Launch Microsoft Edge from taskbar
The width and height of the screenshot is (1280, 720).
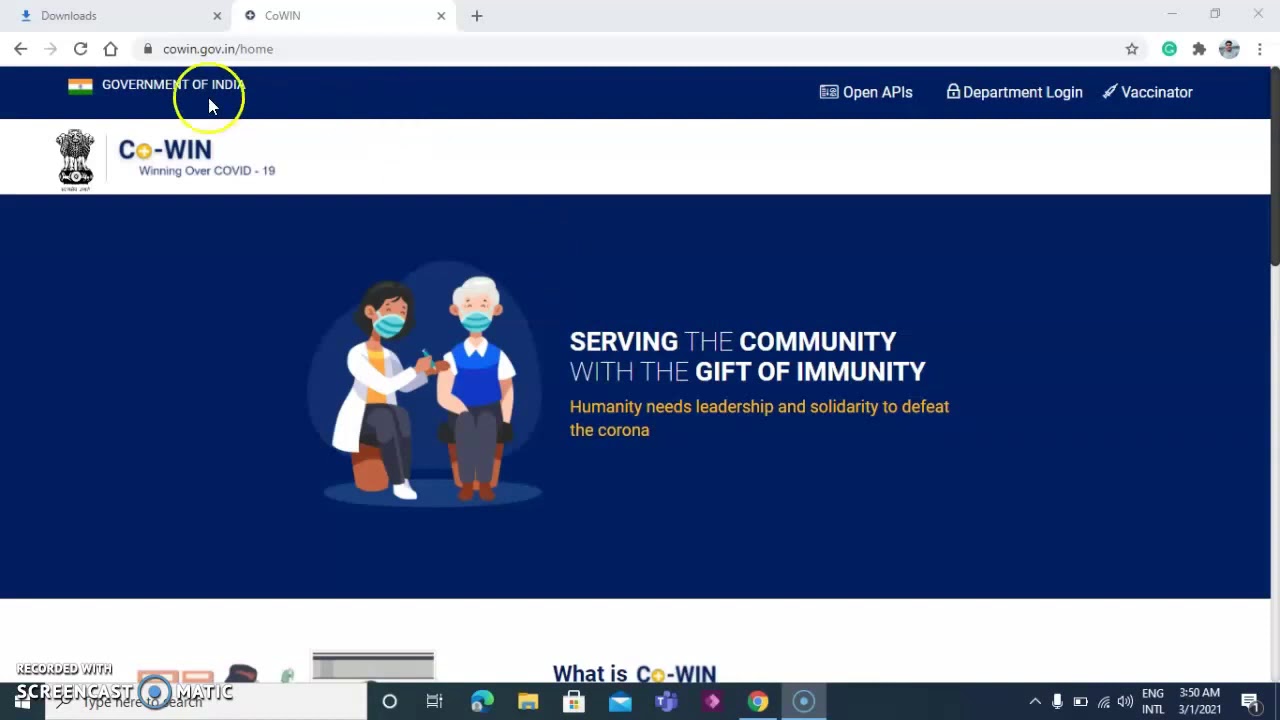tap(482, 702)
